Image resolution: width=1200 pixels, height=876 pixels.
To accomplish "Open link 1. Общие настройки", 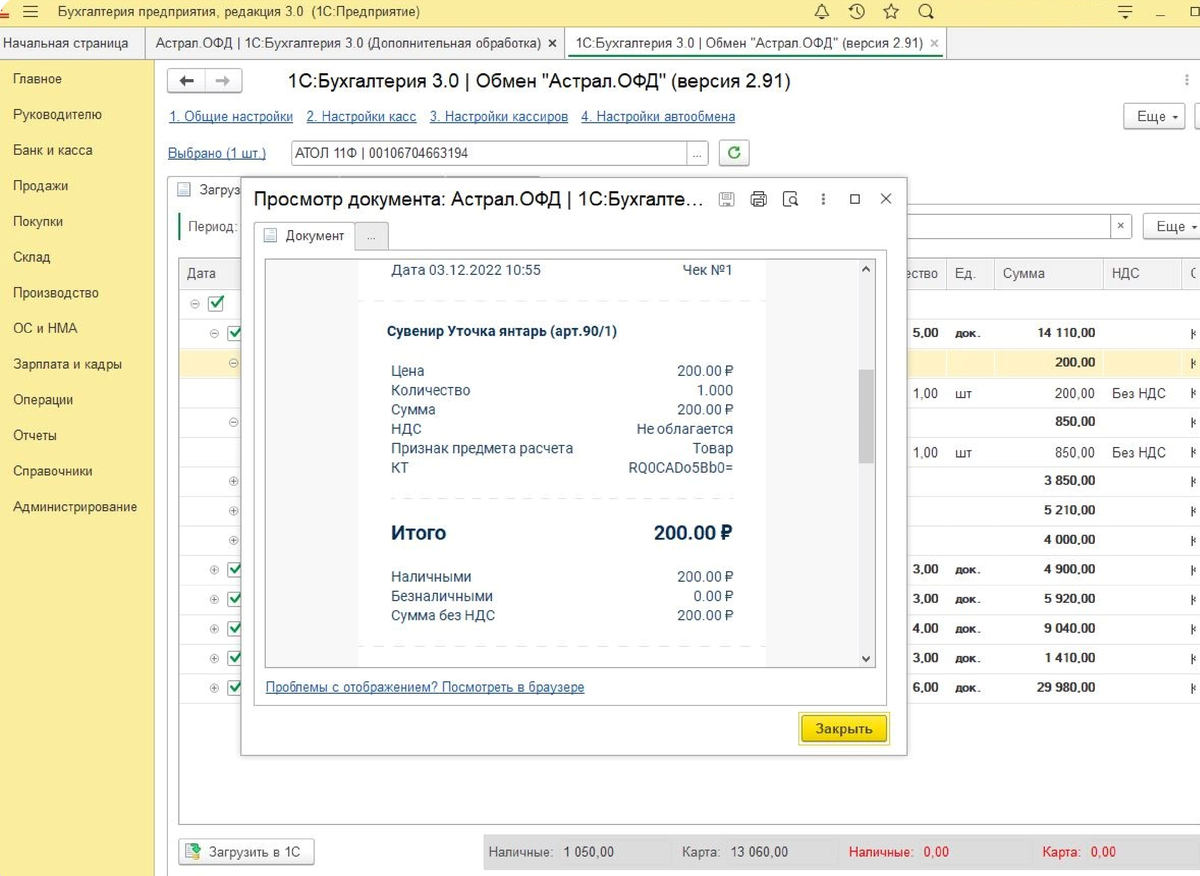I will pyautogui.click(x=231, y=117).
